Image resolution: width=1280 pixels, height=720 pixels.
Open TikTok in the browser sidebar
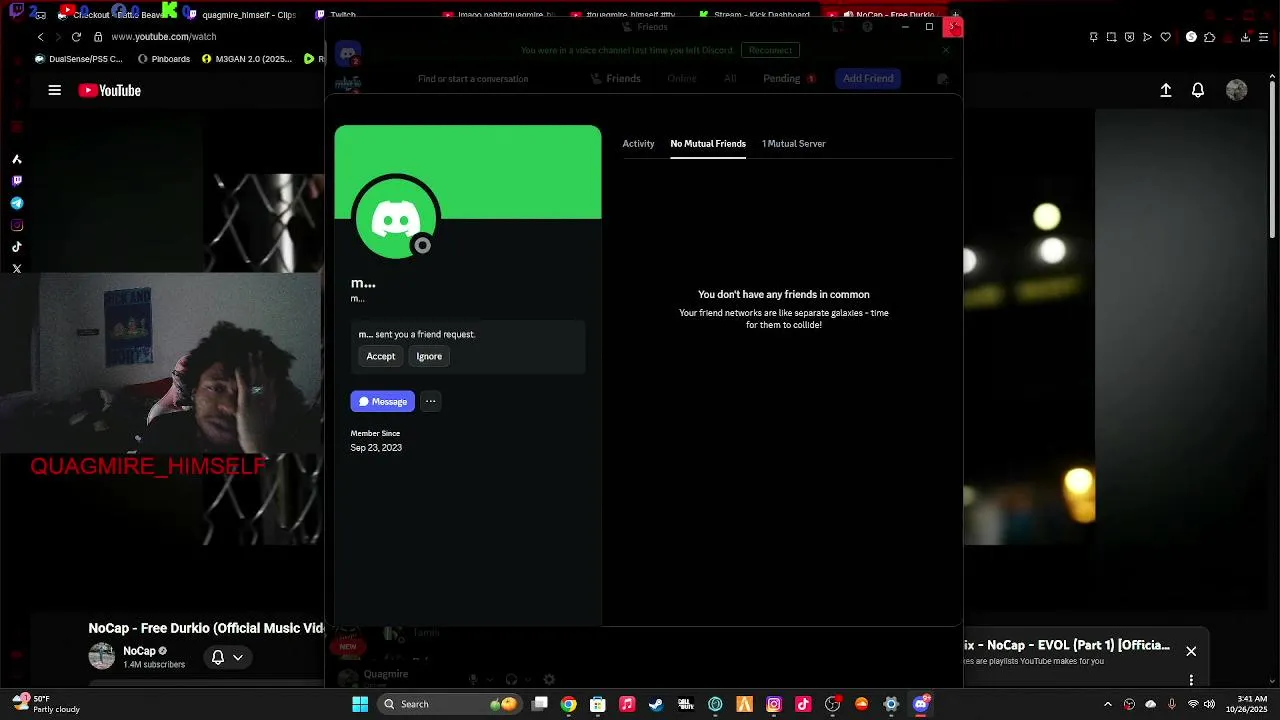coord(17,247)
